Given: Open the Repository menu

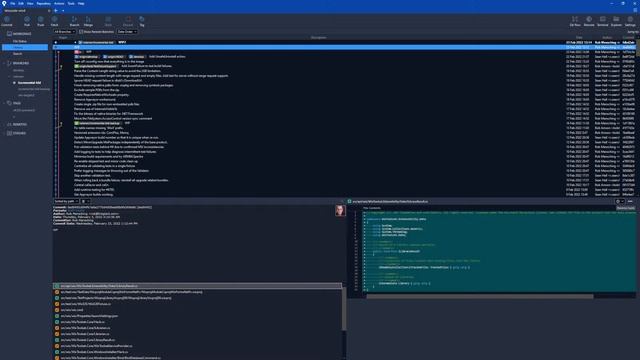Looking at the screenshot, I should coord(44,3).
